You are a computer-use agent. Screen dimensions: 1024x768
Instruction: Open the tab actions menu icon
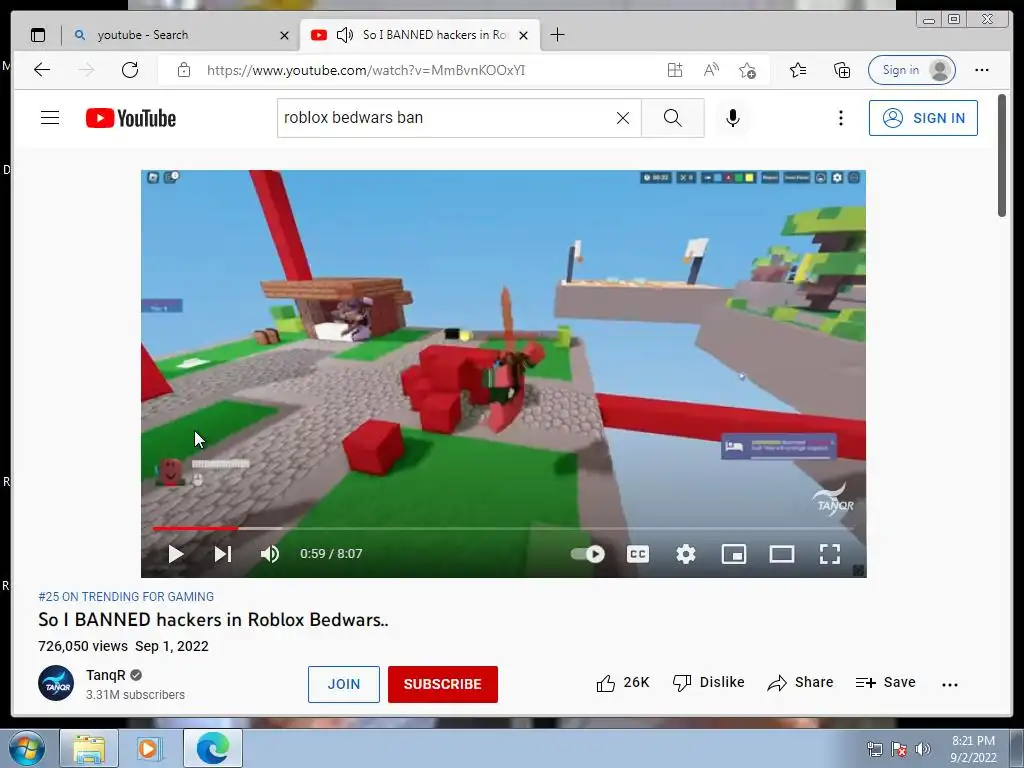pyautogui.click(x=38, y=35)
